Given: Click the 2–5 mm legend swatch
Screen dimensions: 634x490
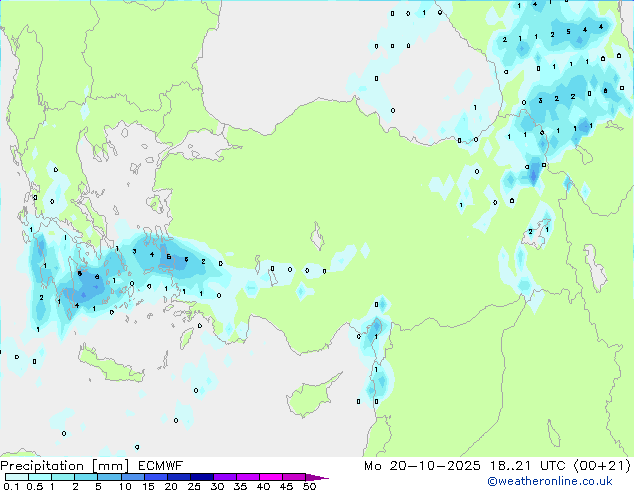Looking at the screenshot, I should tap(86, 477).
